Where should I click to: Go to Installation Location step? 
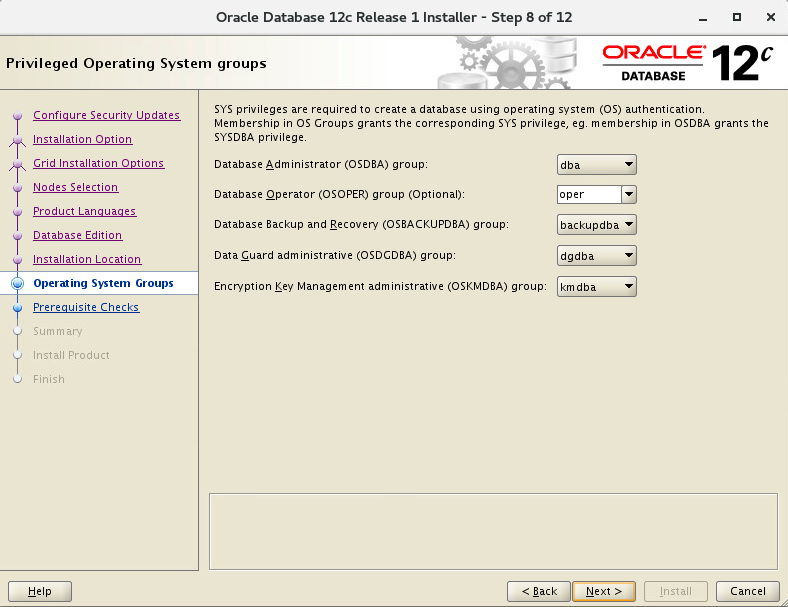87,259
